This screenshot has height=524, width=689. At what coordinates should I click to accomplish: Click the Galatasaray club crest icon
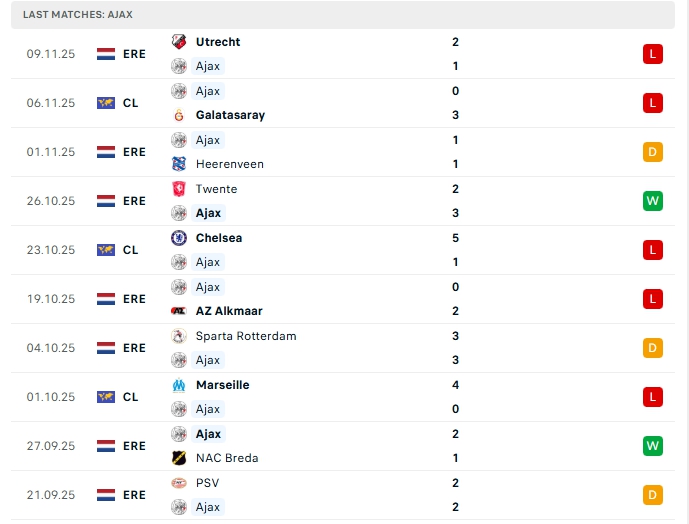click(x=179, y=115)
